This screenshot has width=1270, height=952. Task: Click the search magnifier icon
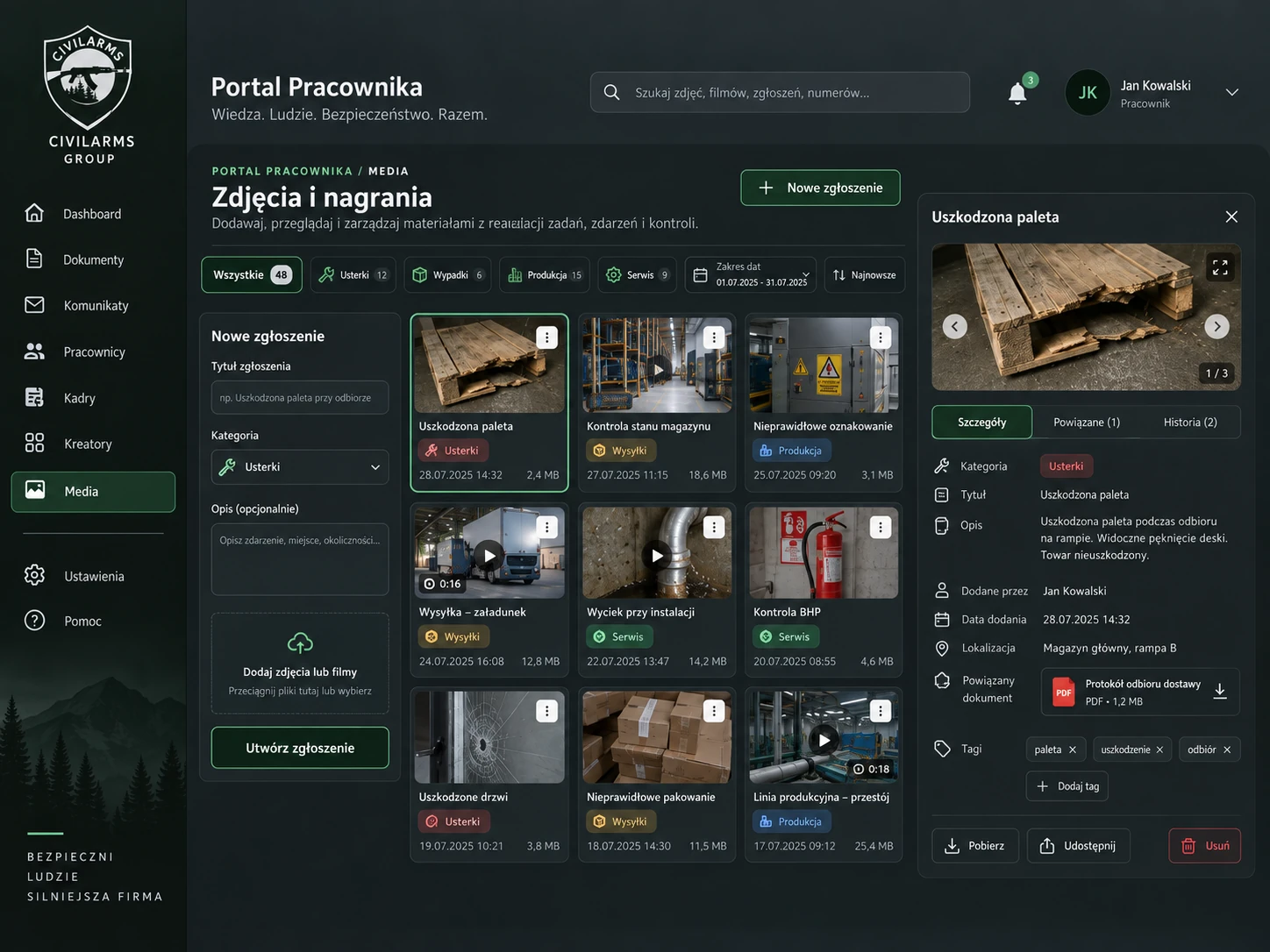[612, 92]
